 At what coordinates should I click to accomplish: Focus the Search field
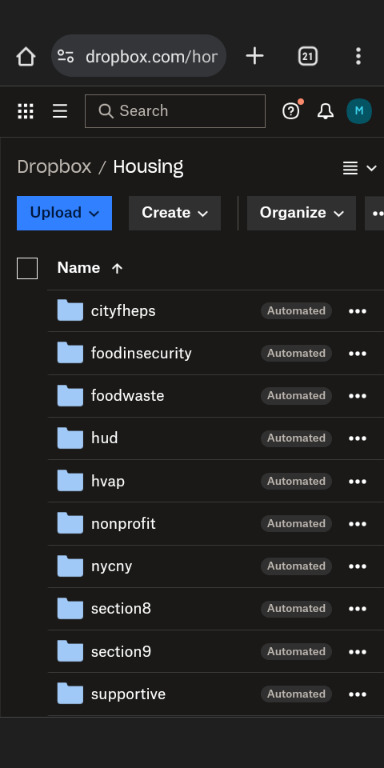coord(175,111)
